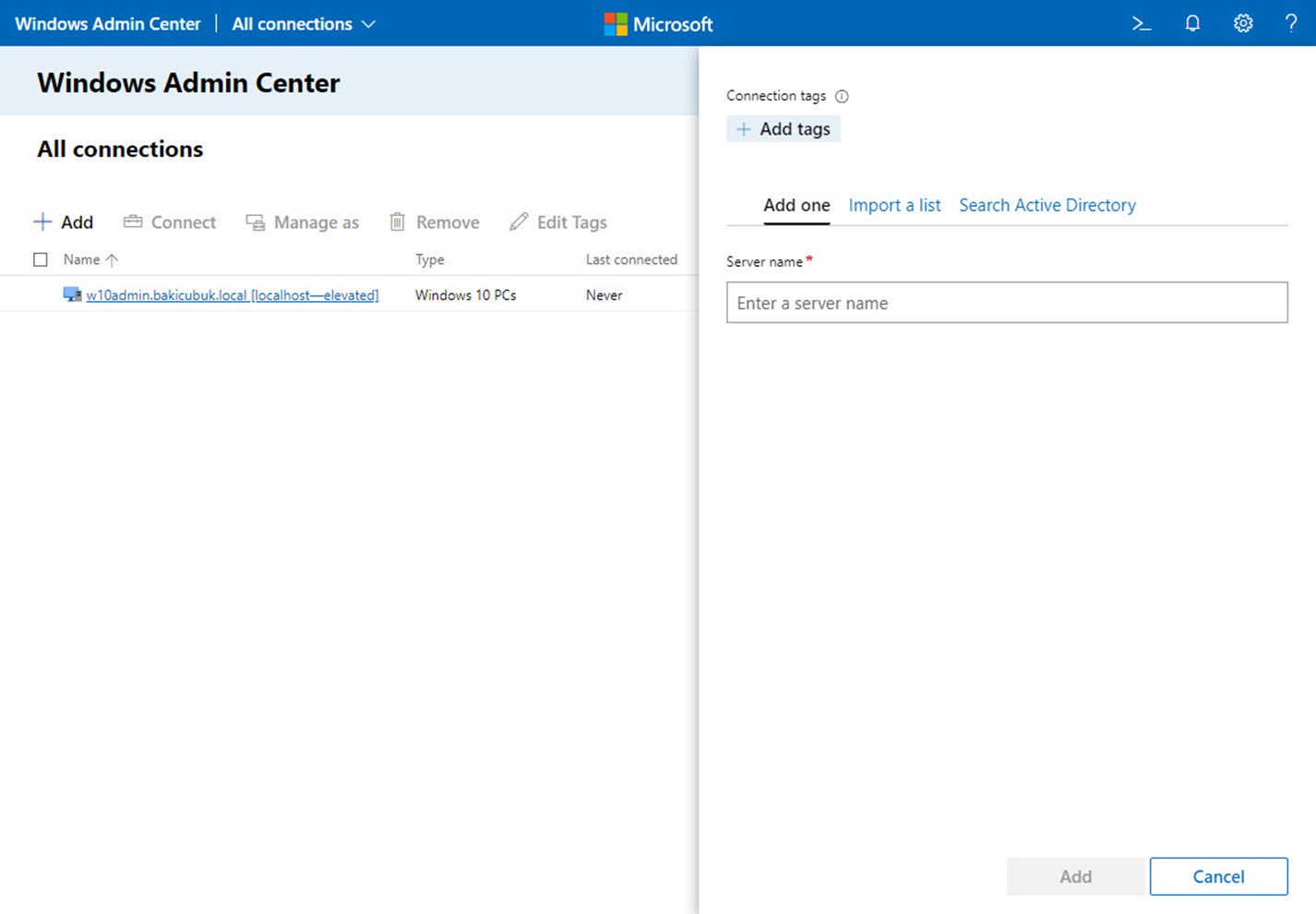Click the Microsoft logo
1316x914 pixels.
coord(658,24)
